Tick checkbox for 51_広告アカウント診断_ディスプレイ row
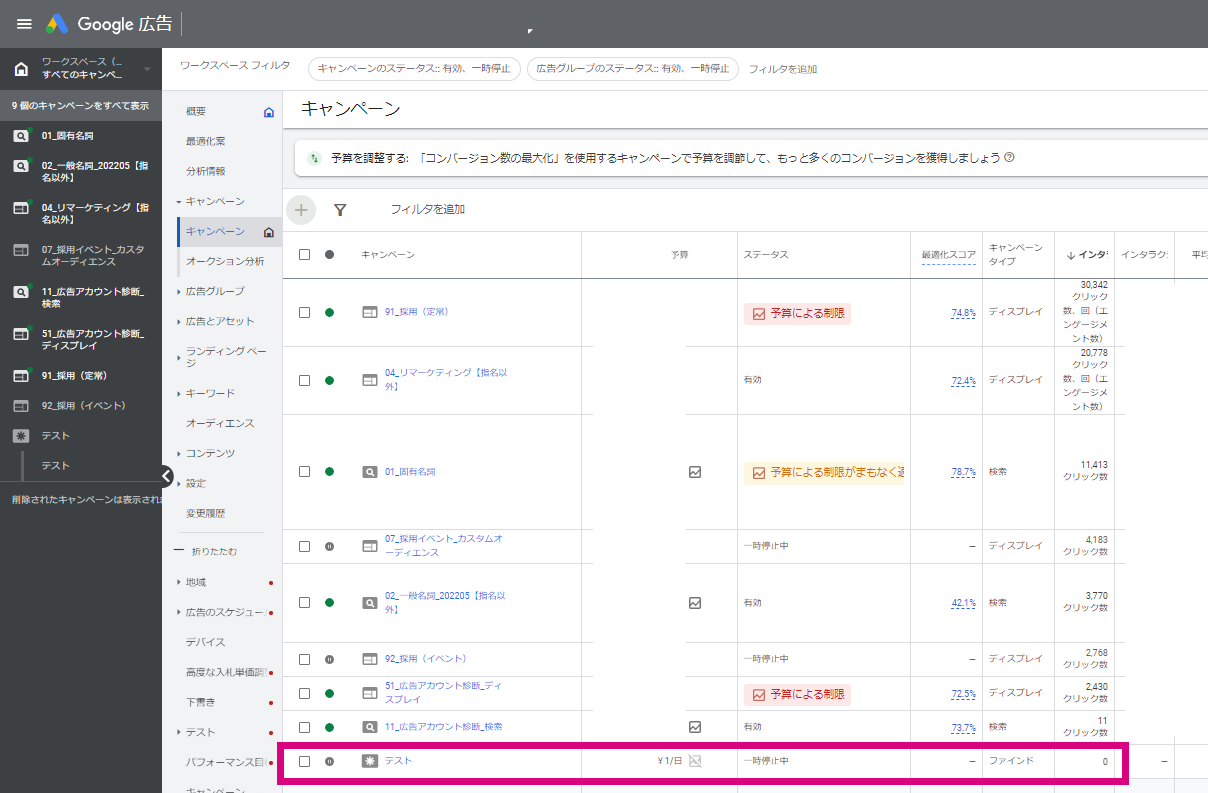 pos(304,693)
